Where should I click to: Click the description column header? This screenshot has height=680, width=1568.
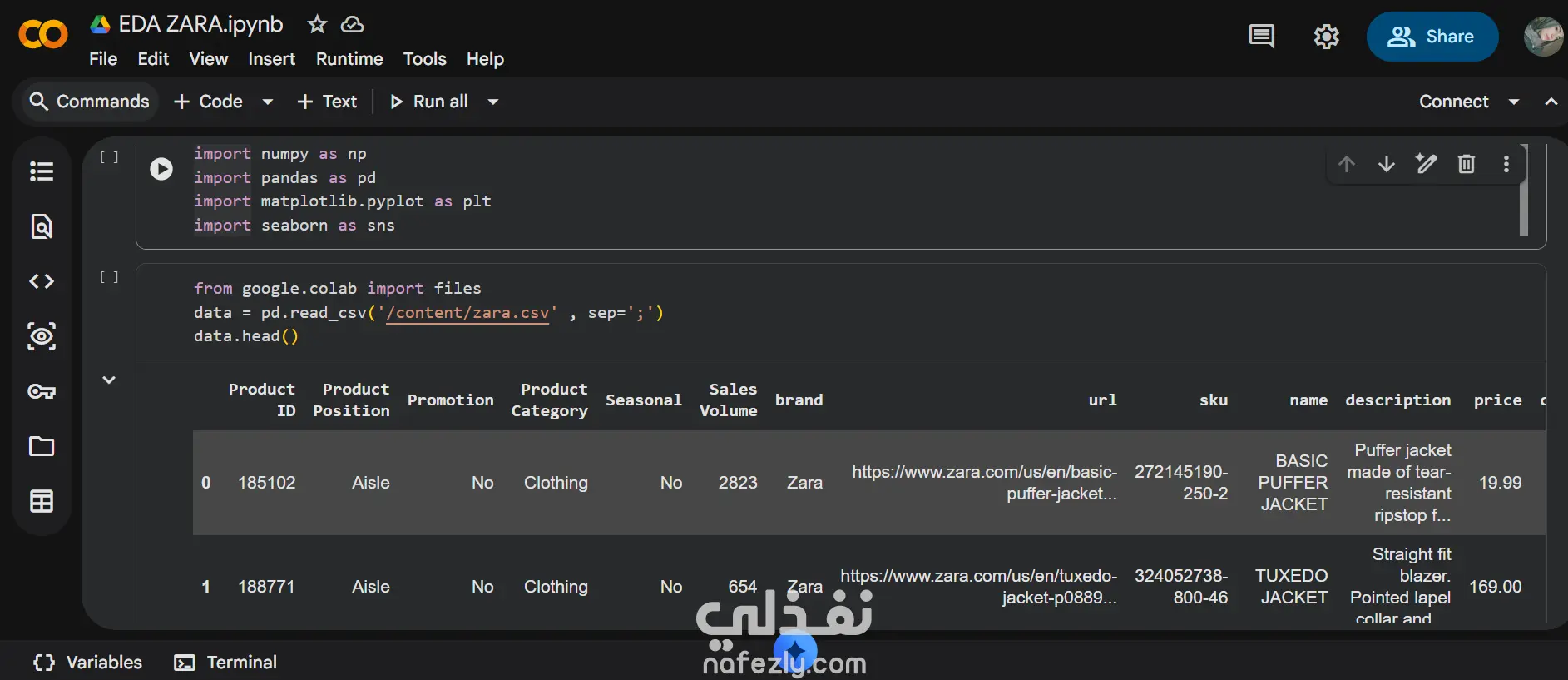pos(1398,400)
